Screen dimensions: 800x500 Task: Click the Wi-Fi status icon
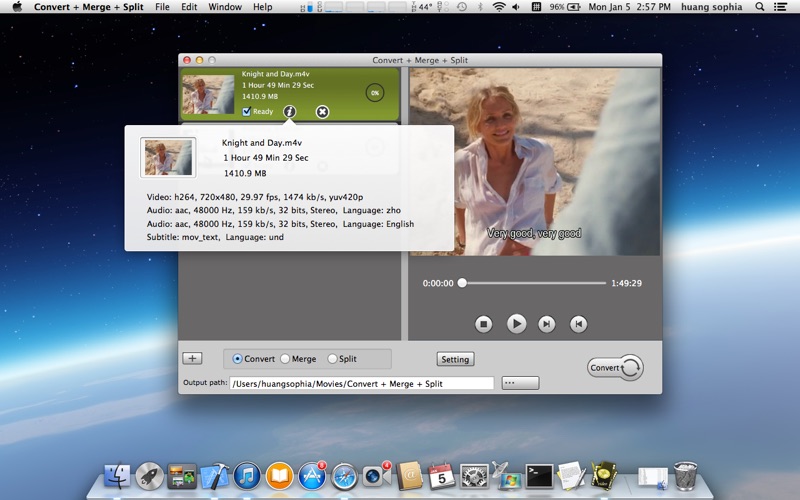click(x=499, y=7)
